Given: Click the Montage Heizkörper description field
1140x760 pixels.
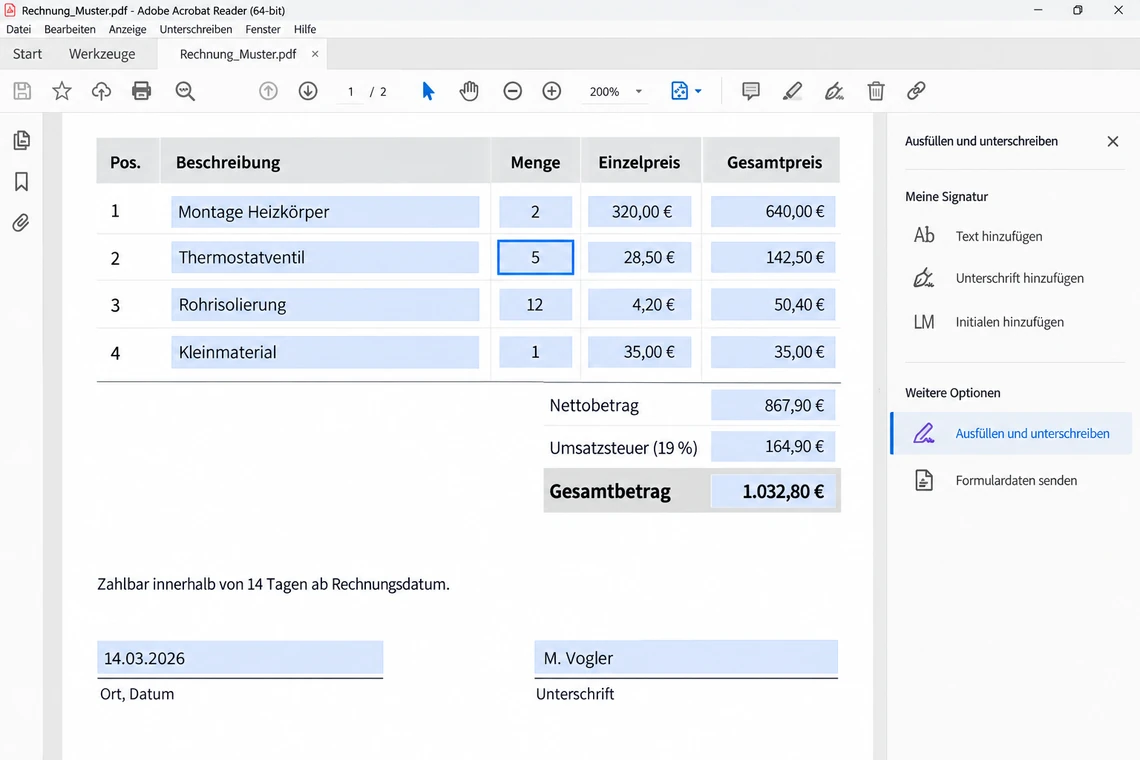Looking at the screenshot, I should pyautogui.click(x=325, y=212).
